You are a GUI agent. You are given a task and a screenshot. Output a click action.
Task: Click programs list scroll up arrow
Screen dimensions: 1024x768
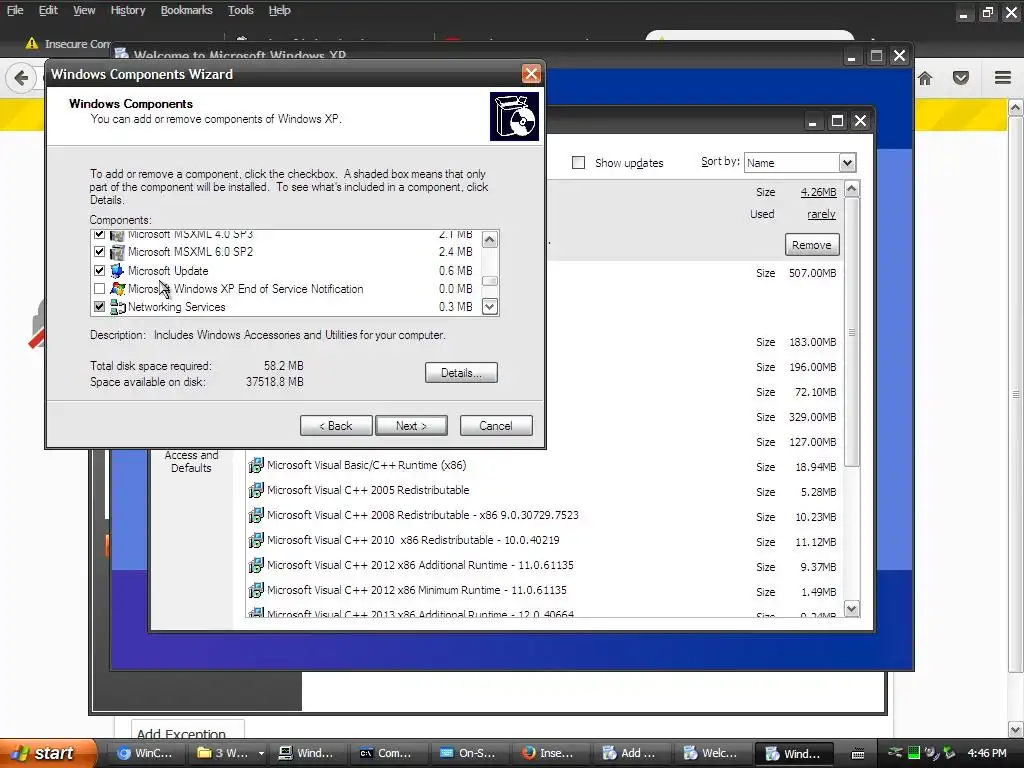[851, 189]
